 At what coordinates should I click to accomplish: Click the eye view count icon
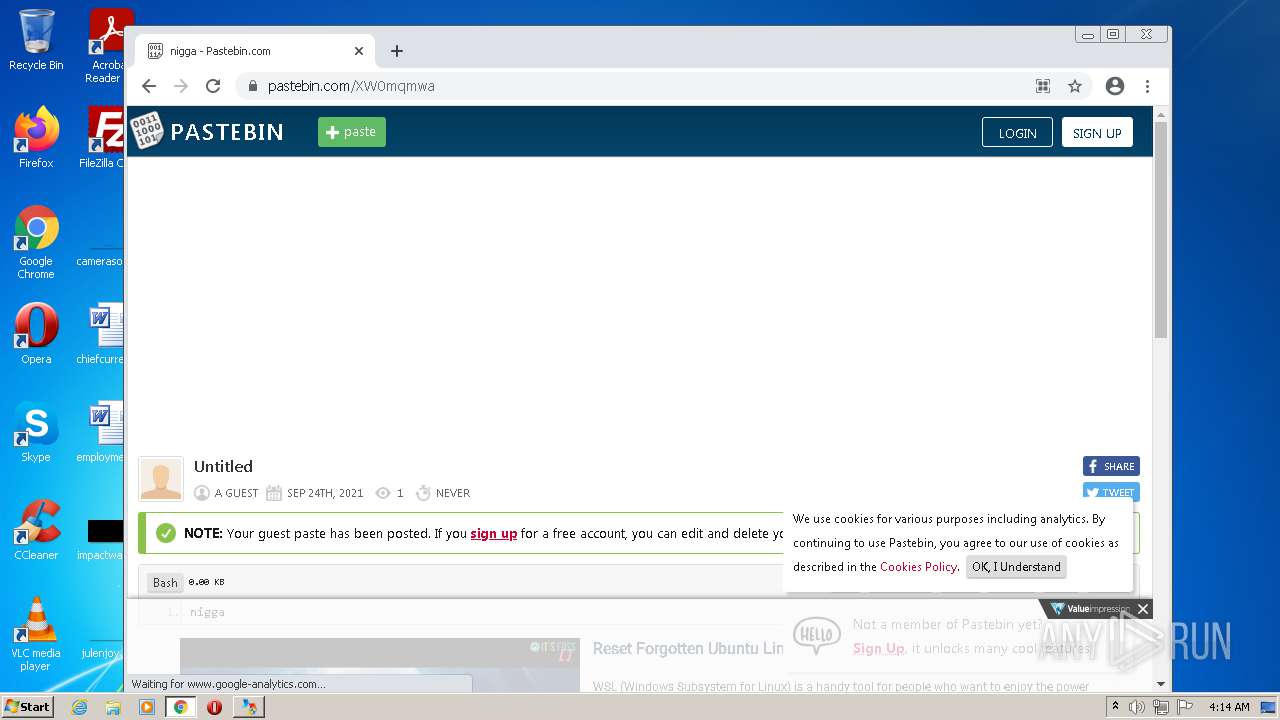pos(382,493)
